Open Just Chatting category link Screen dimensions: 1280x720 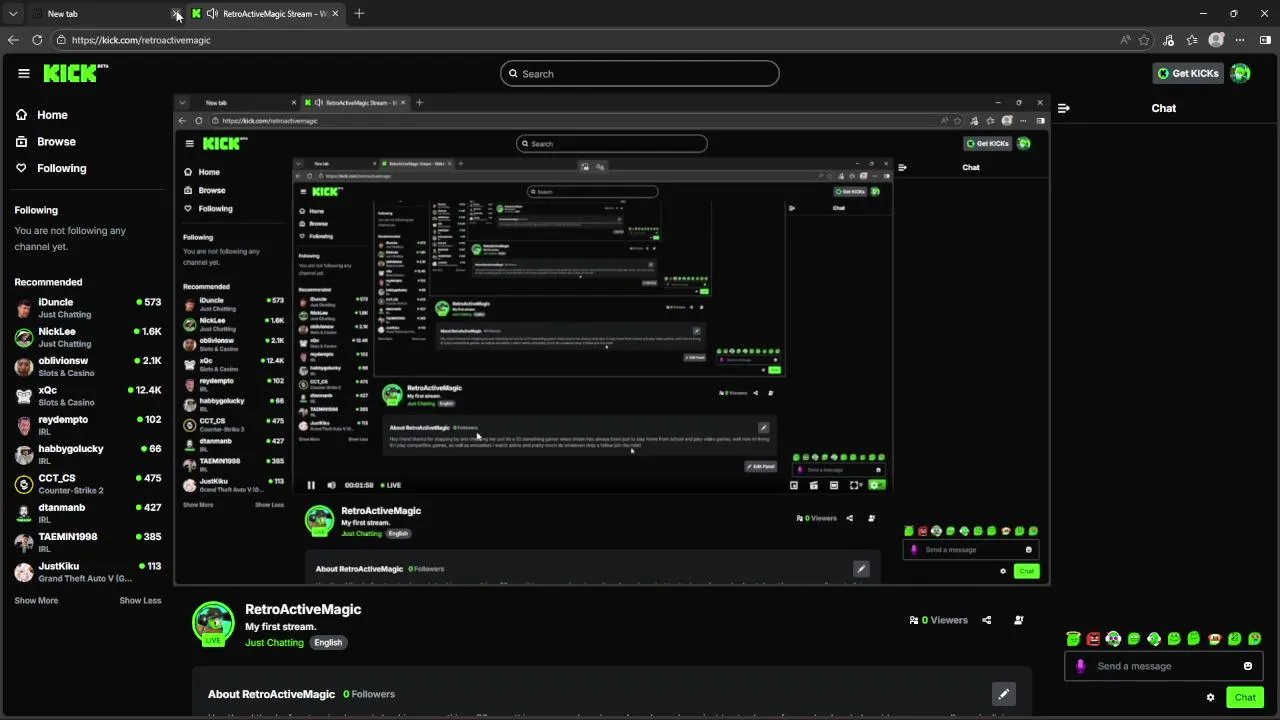[x=274, y=642]
